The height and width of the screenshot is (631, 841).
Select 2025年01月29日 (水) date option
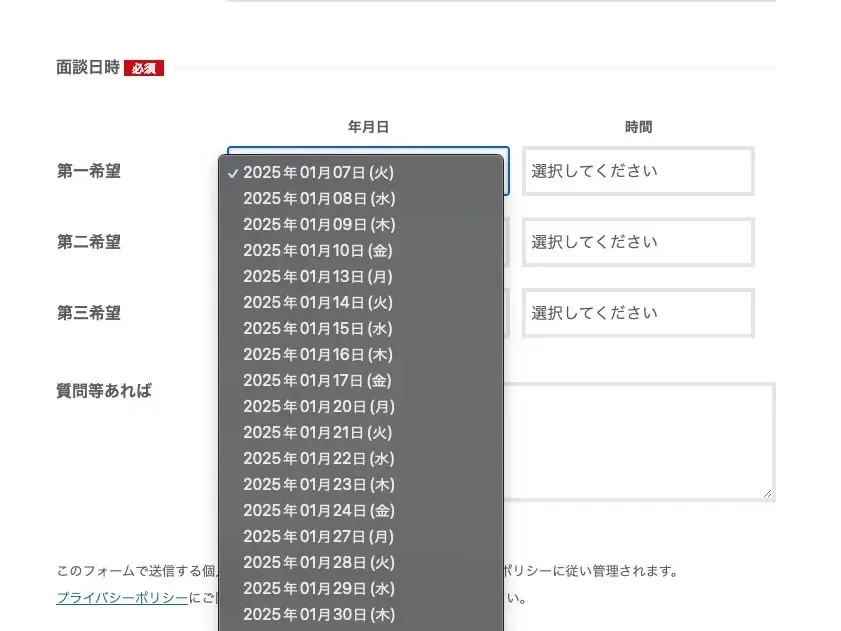point(361,589)
